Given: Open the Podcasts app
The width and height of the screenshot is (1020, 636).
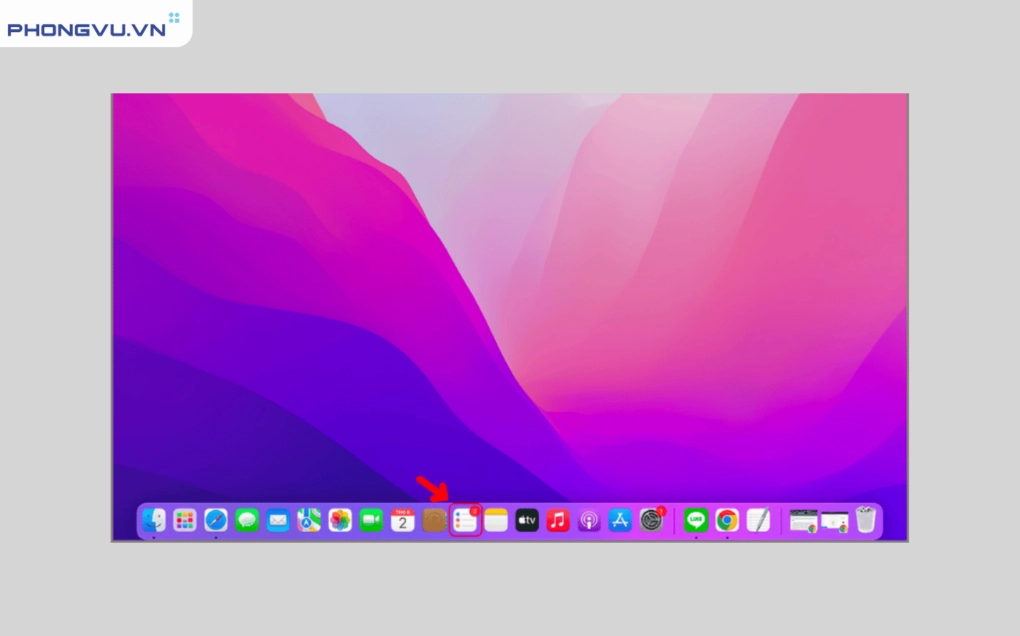Looking at the screenshot, I should (x=589, y=520).
